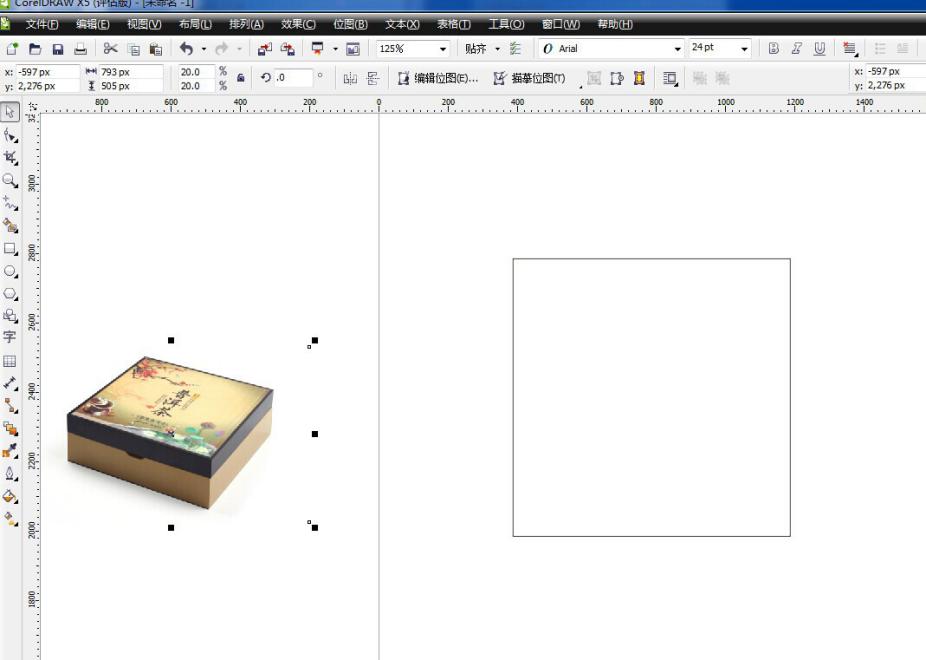Select the Table tool

[10, 361]
